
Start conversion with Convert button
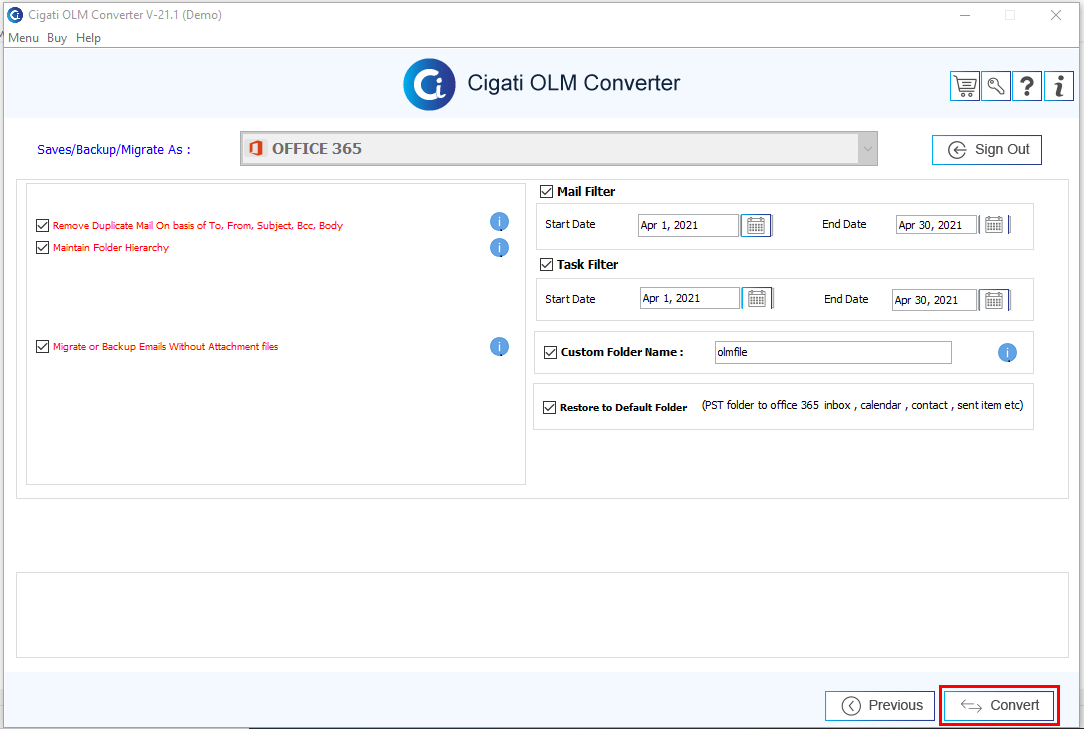(999, 705)
